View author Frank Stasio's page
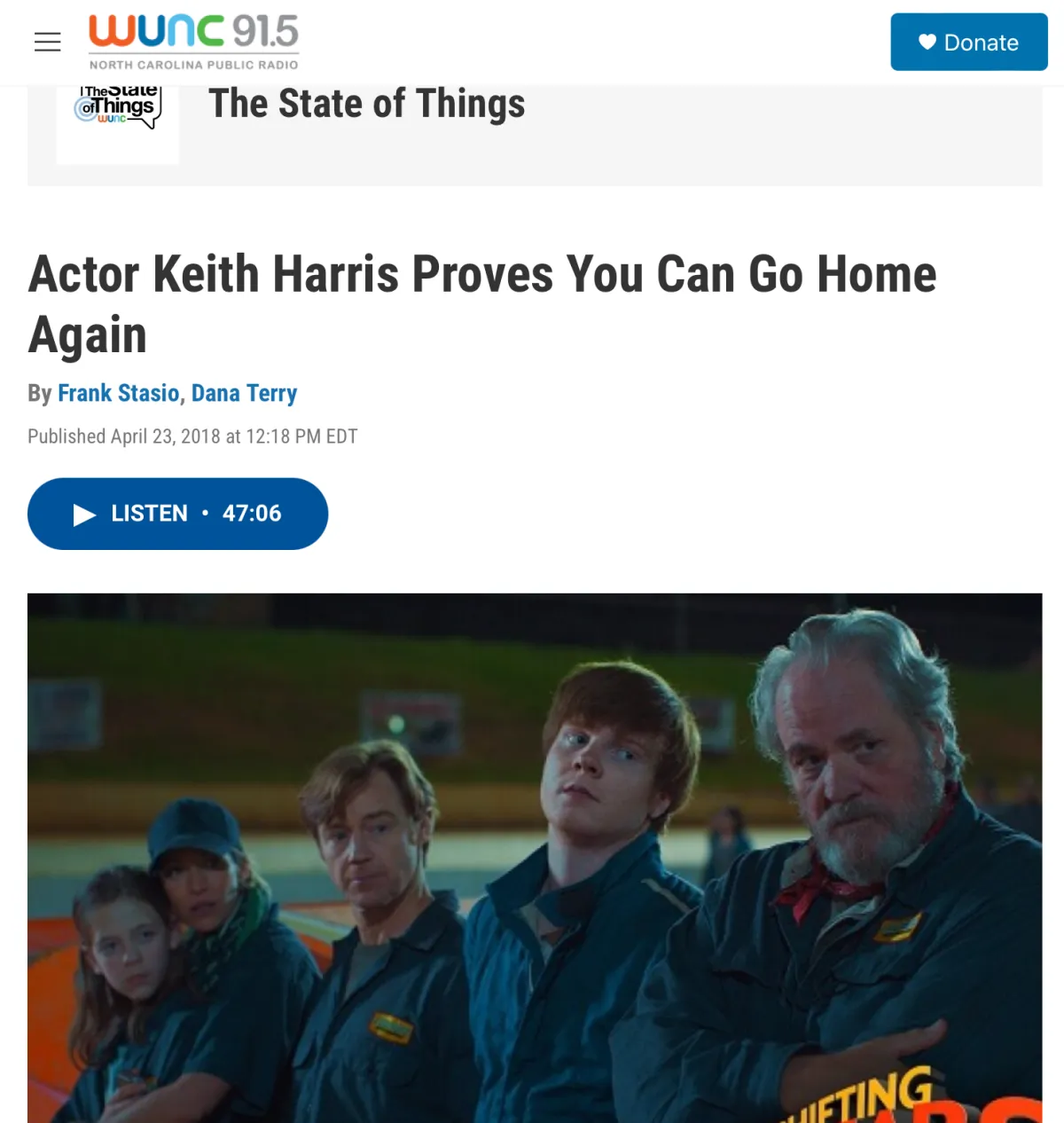The image size is (1064, 1123). click(x=119, y=393)
